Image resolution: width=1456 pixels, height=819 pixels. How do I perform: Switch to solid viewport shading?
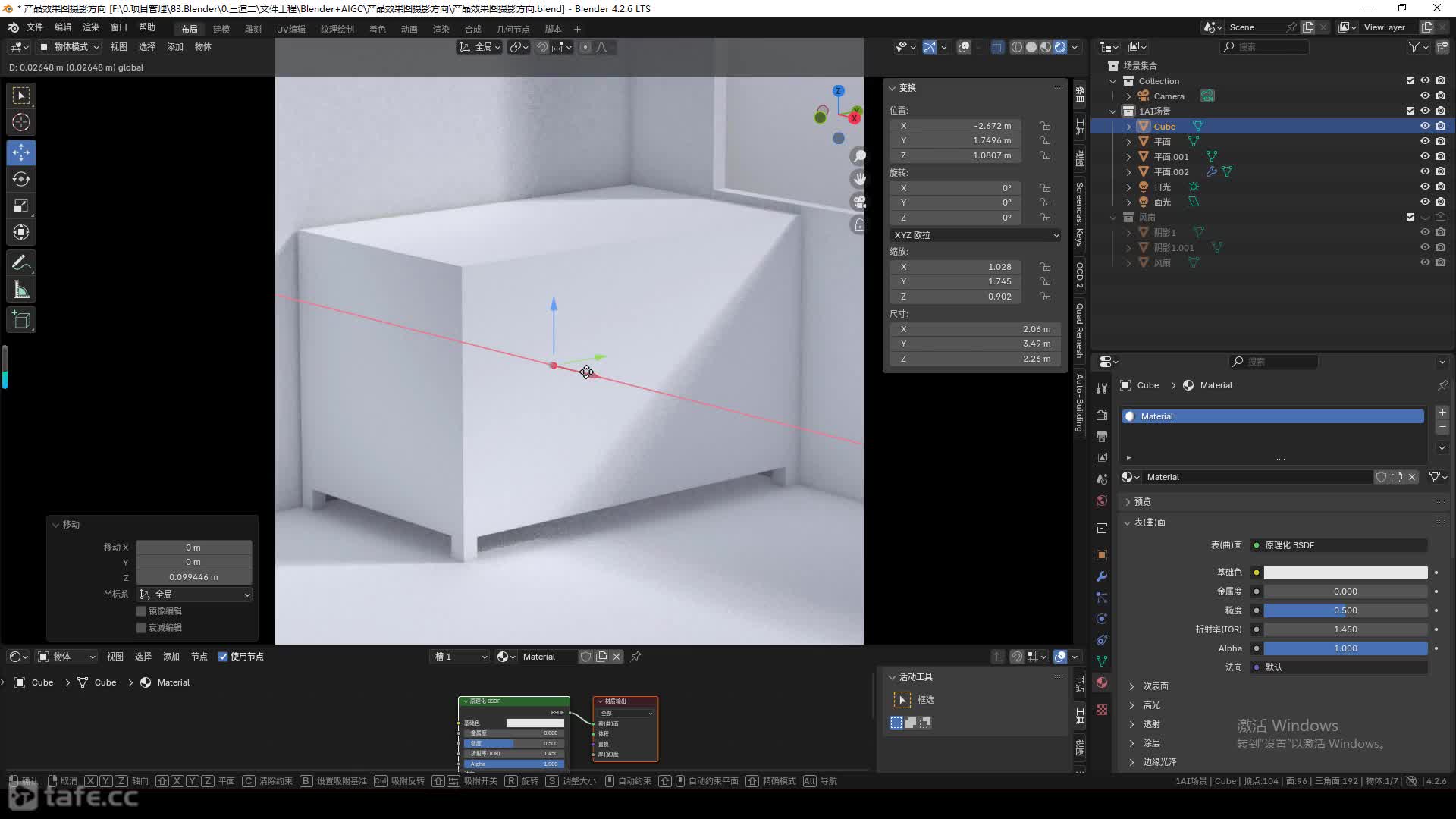1031,47
